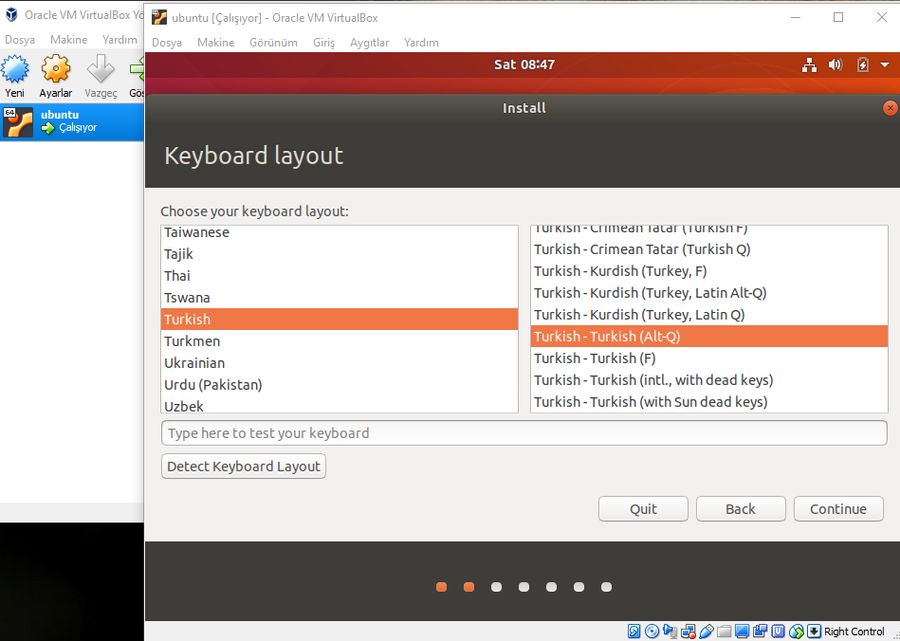Open the Giriş menu in VM window
The width and height of the screenshot is (900, 641).
click(324, 43)
